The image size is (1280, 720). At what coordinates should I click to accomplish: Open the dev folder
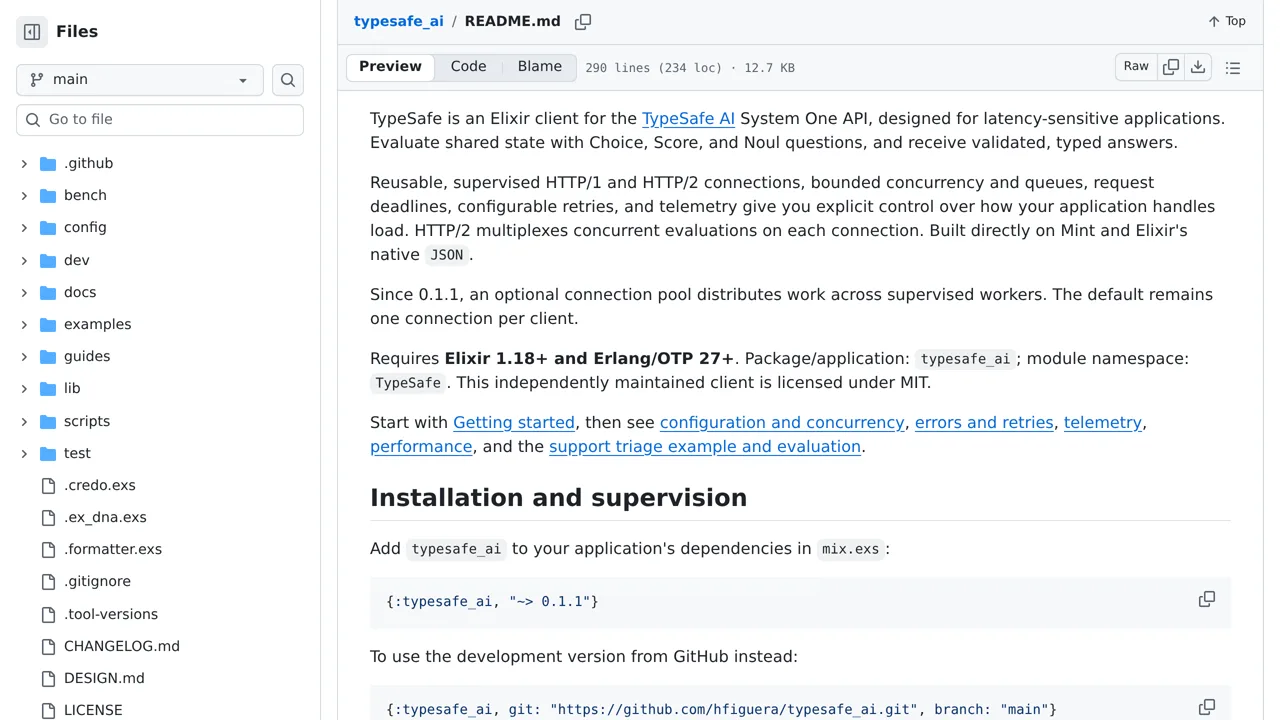tap(77, 260)
